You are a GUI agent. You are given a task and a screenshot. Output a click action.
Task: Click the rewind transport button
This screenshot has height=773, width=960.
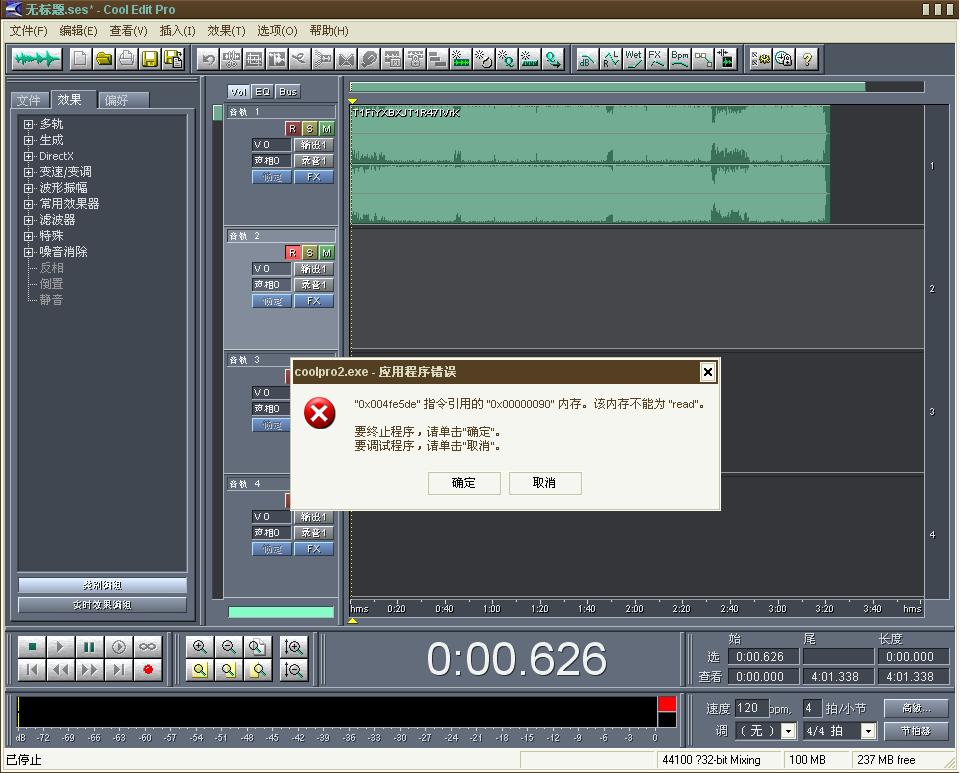[60, 670]
